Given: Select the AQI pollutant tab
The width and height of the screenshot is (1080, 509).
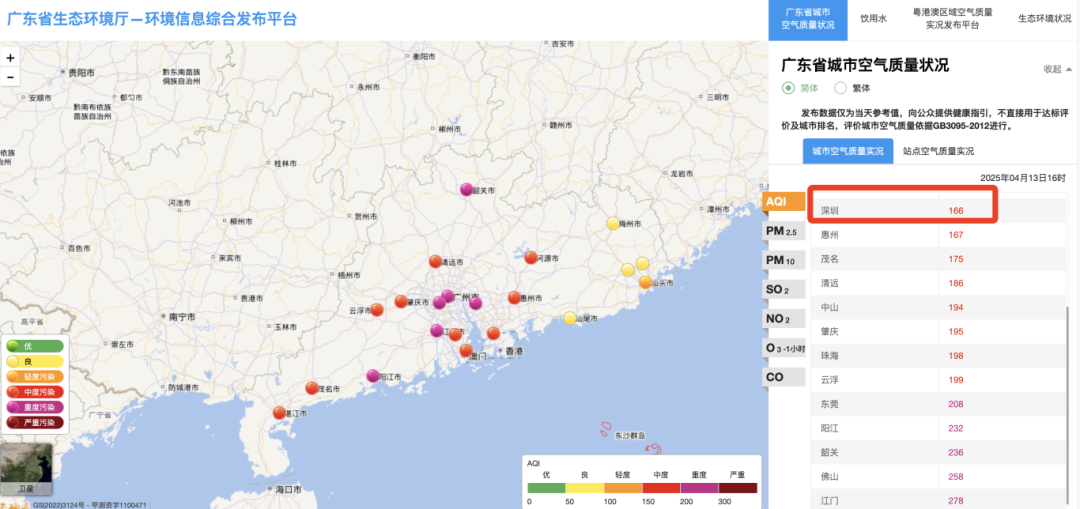Looking at the screenshot, I should point(784,201).
